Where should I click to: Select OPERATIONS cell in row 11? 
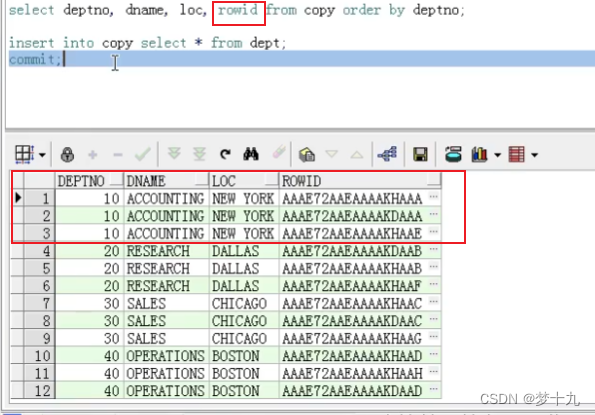coord(167,373)
